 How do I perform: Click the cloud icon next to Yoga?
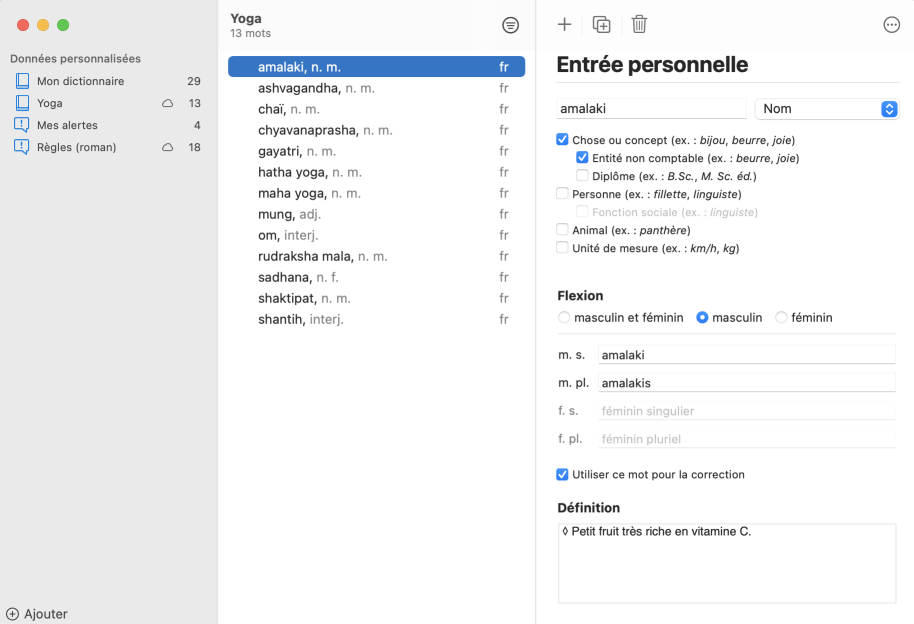(168, 104)
